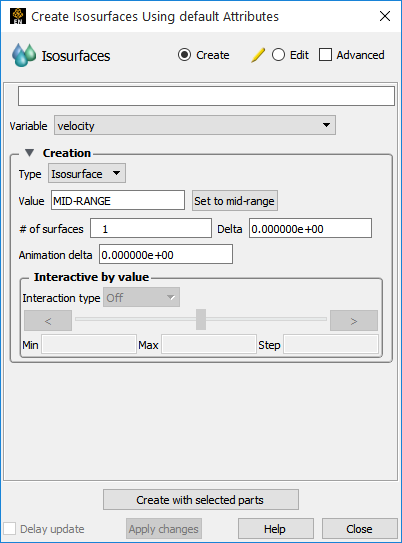Enable the Advanced checkbox
The width and height of the screenshot is (402, 543).
(325, 55)
